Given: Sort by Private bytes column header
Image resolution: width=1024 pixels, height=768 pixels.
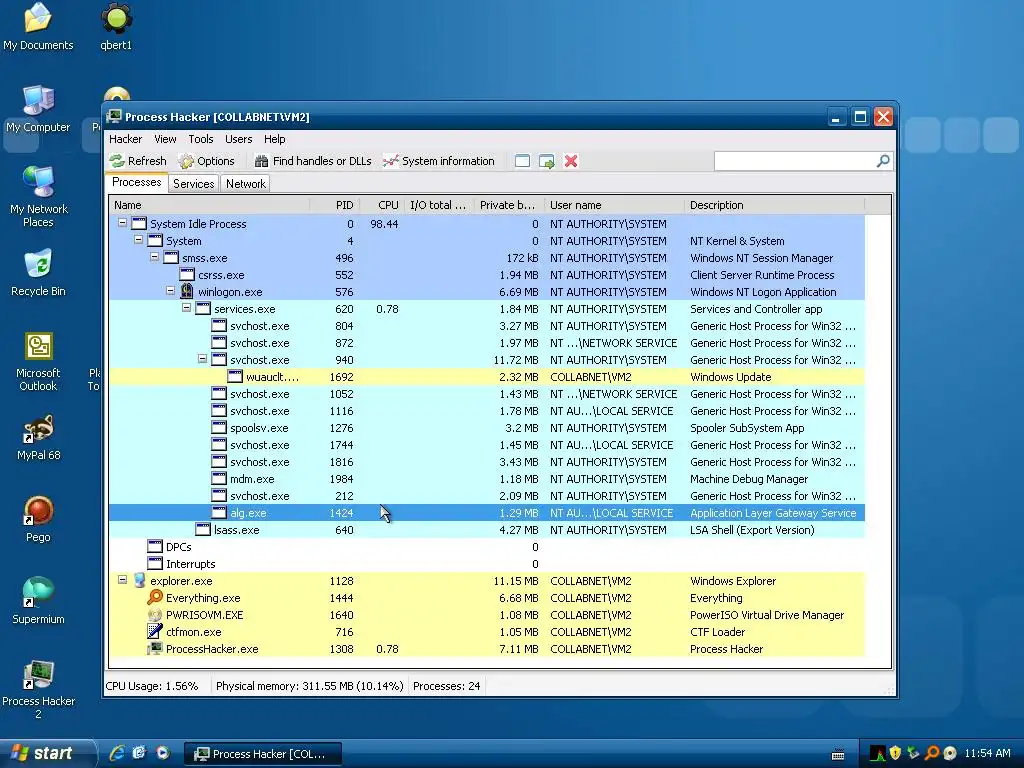Looking at the screenshot, I should point(509,205).
